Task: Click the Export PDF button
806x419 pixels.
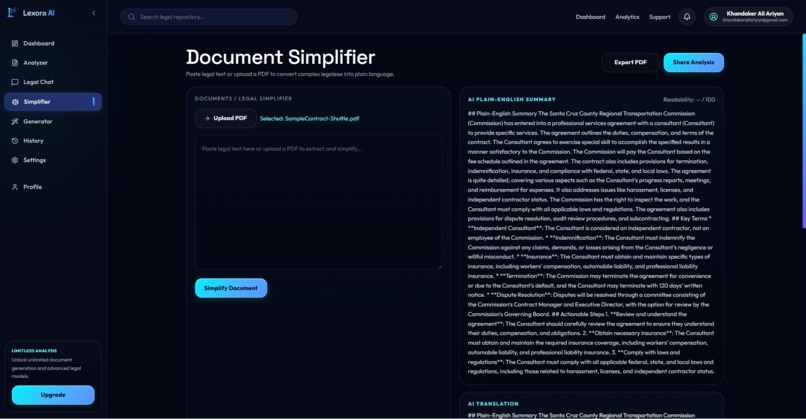Action: 630,62
